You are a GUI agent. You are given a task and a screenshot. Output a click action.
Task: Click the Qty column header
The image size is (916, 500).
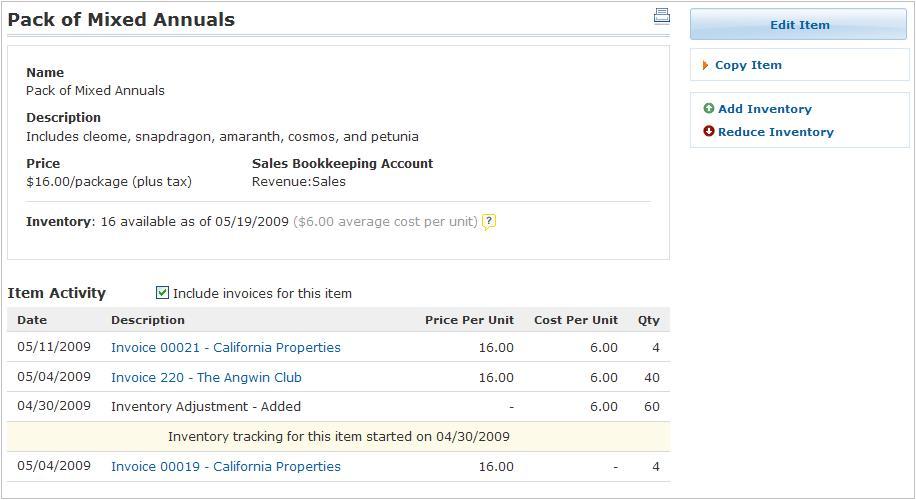point(648,320)
